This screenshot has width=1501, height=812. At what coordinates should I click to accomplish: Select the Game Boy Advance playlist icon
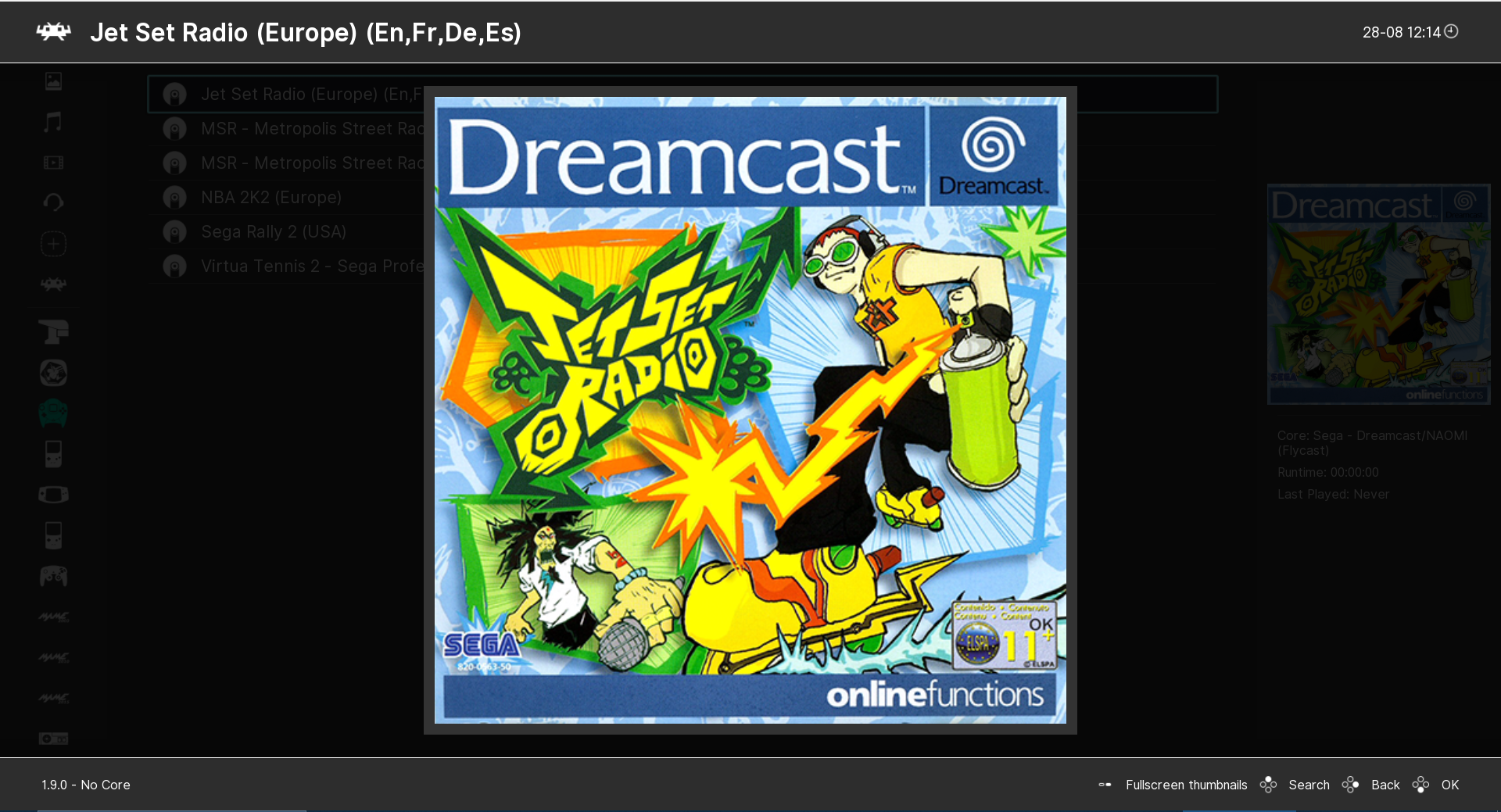click(53, 495)
